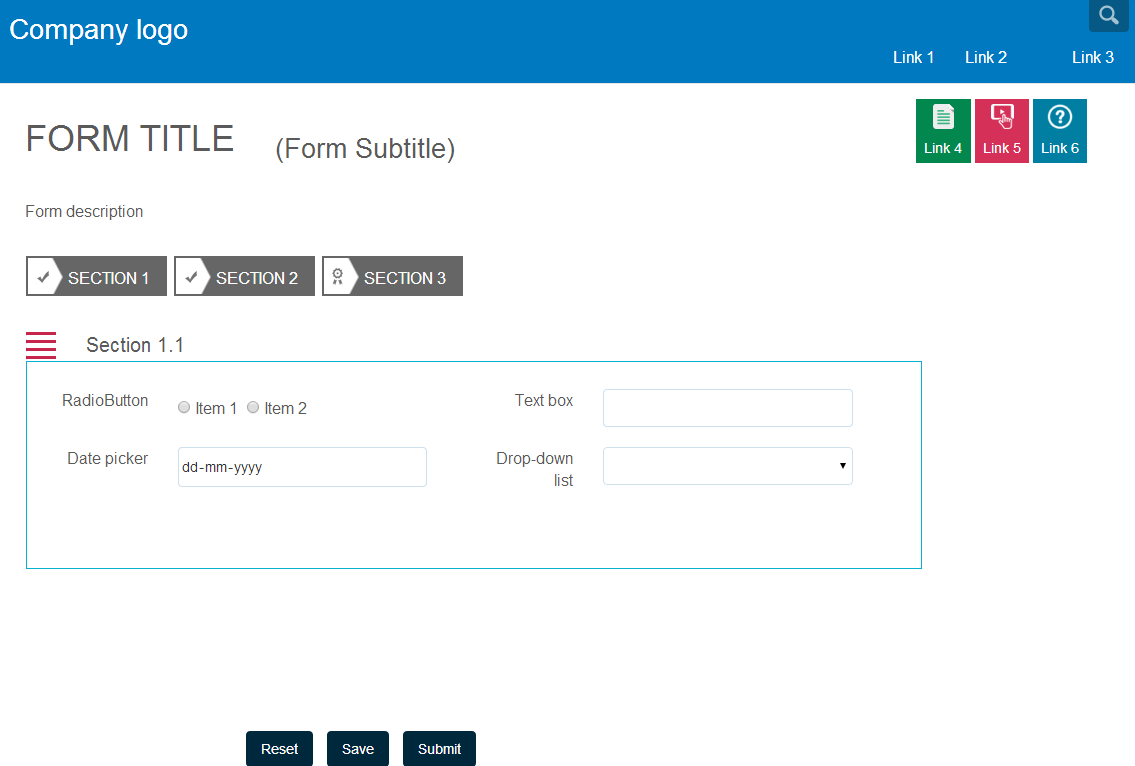This screenshot has width=1135, height=766.
Task: Switch to the SECTION 3 tab
Action: point(392,276)
